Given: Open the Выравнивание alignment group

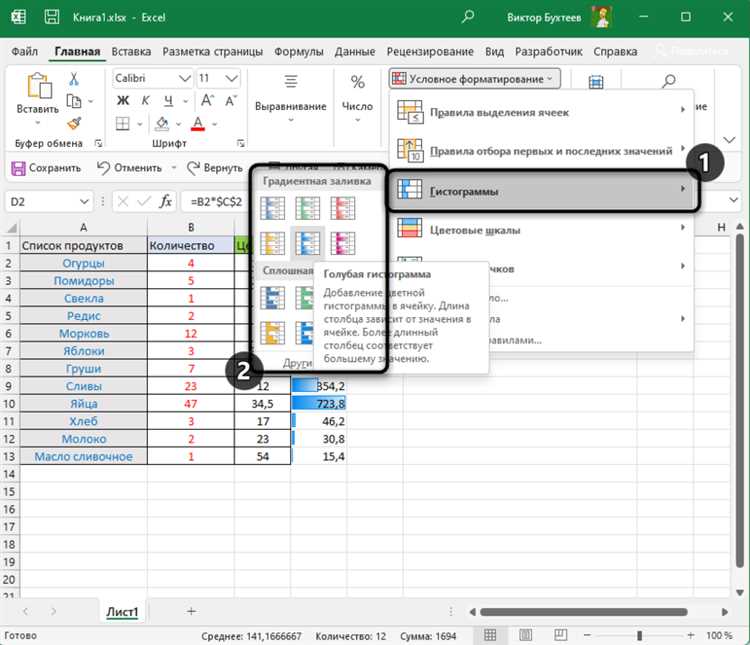Looking at the screenshot, I should (290, 98).
